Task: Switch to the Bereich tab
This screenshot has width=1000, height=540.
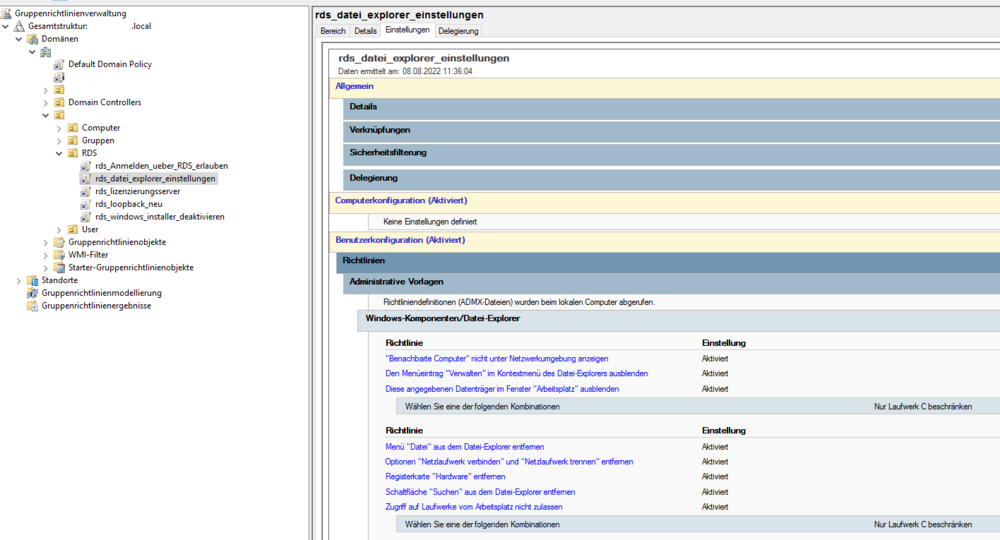Action: point(332,31)
